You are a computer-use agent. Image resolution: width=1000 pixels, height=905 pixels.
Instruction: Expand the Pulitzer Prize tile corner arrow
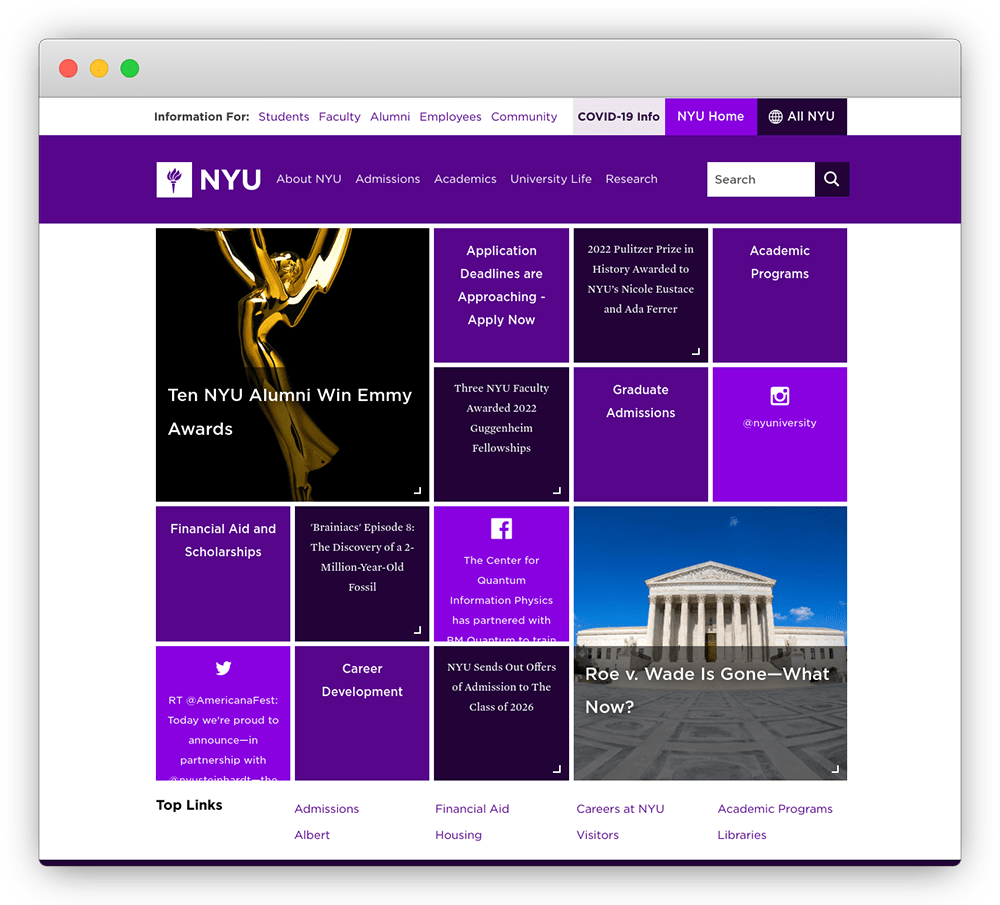coord(696,351)
